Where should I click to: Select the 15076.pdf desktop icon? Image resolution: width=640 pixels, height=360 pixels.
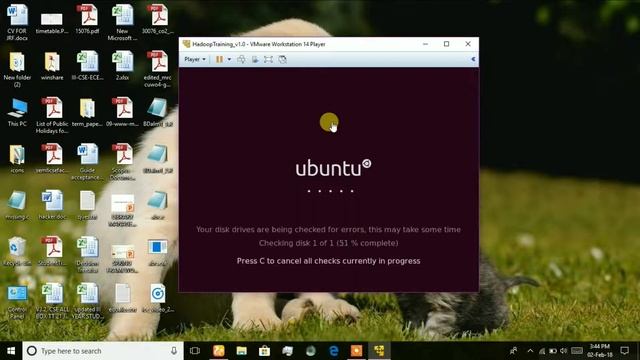click(87, 19)
